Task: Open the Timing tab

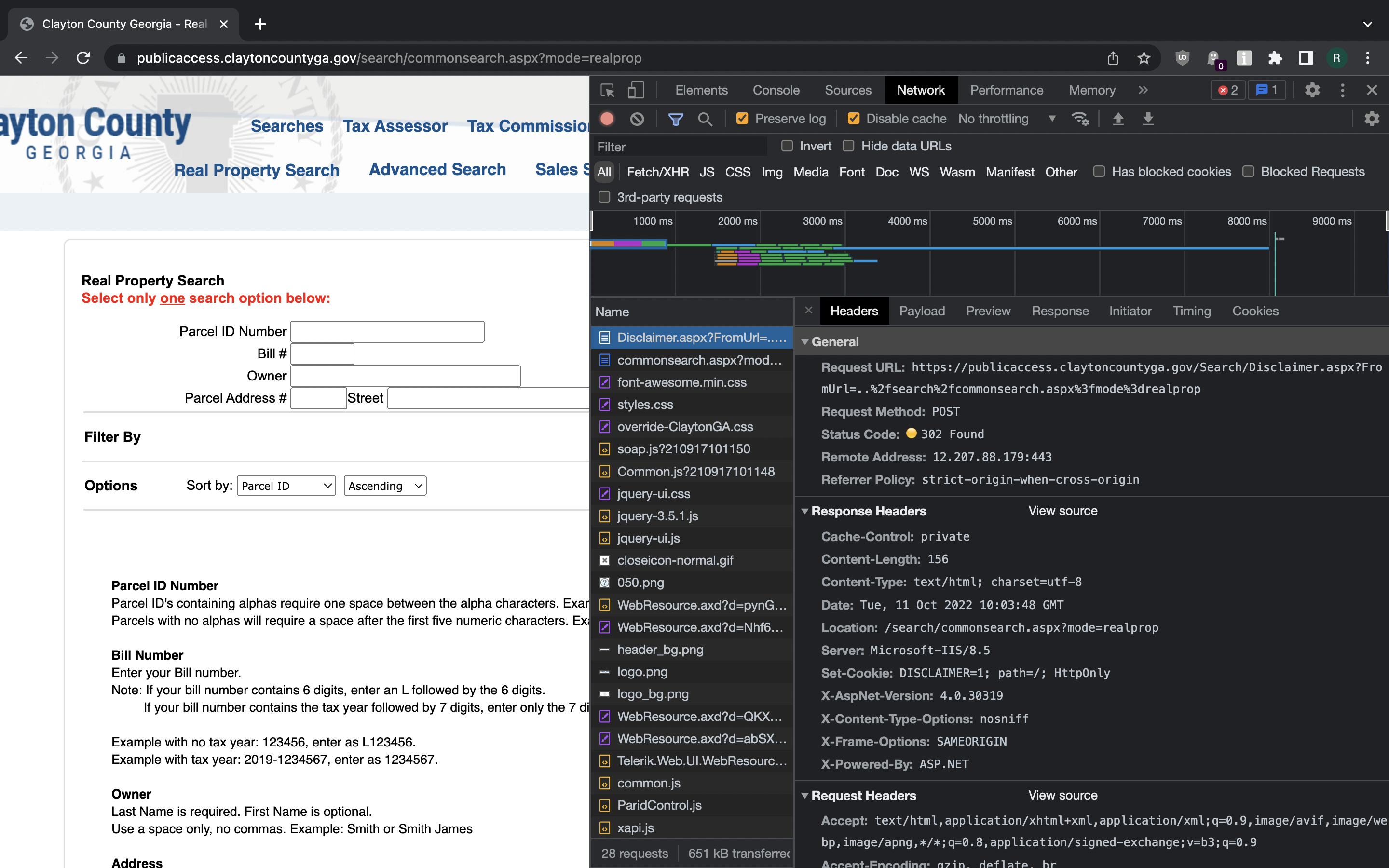Action: (1192, 311)
